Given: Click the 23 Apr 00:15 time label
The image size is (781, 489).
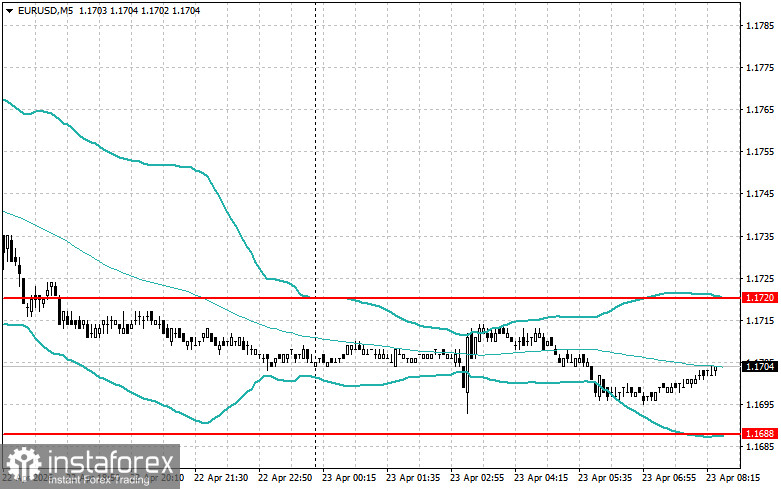Looking at the screenshot, I should 349,478.
